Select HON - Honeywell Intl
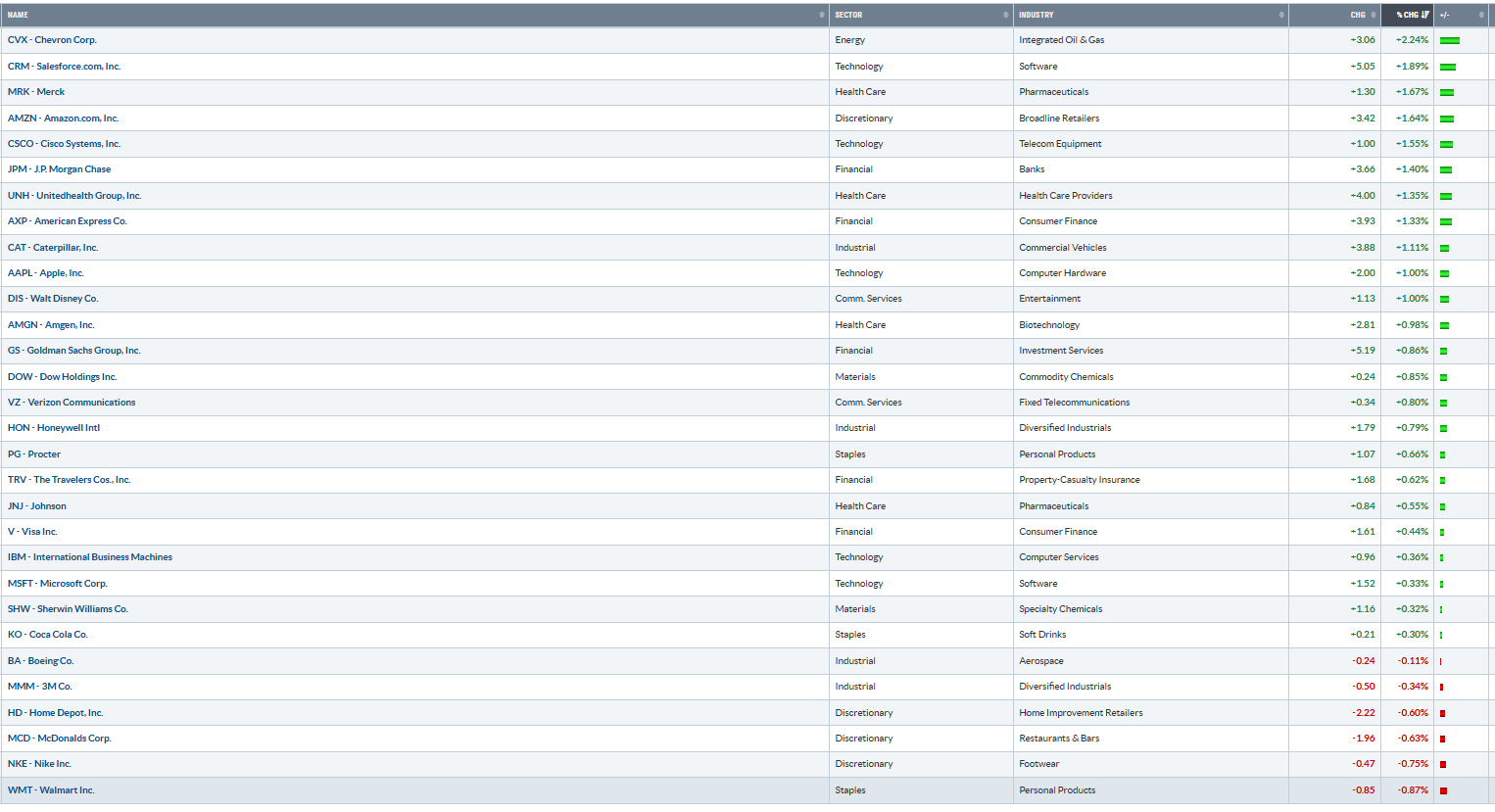Image resolution: width=1495 pixels, height=812 pixels. click(54, 428)
